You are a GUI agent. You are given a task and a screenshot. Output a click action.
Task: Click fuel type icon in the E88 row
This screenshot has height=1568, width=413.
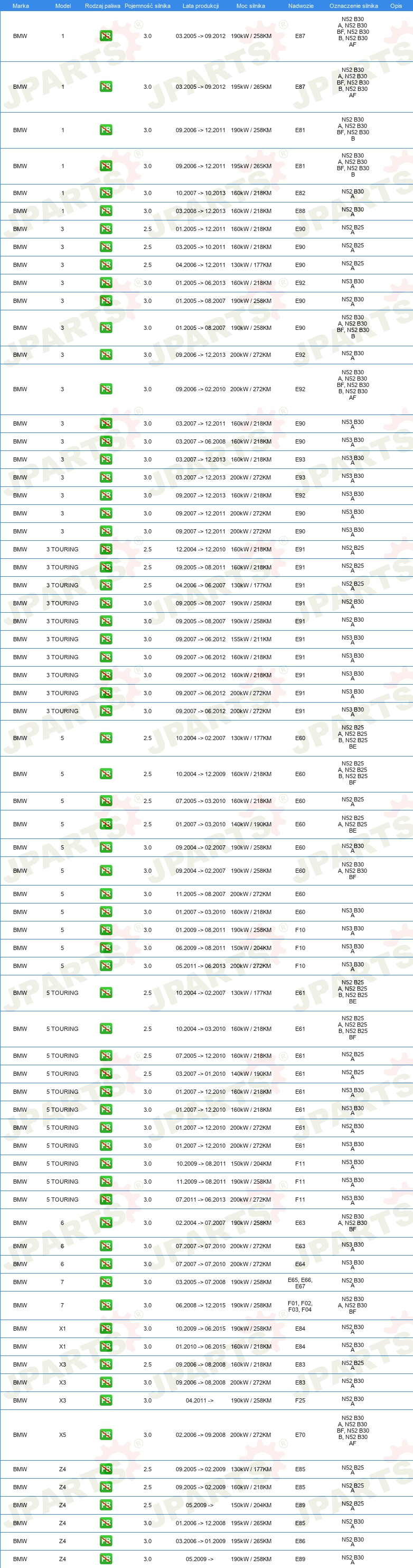106,211
